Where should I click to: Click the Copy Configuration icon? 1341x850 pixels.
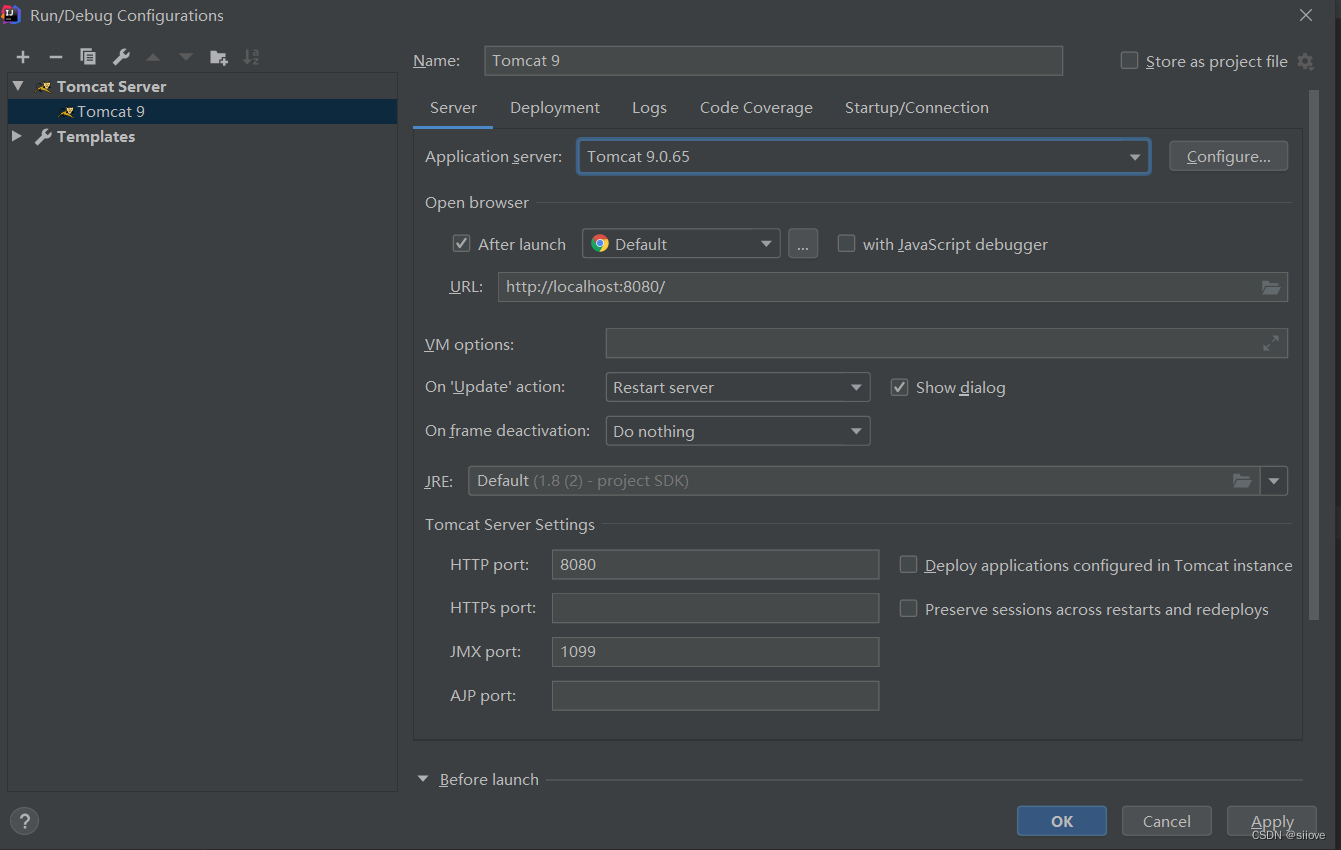point(88,57)
